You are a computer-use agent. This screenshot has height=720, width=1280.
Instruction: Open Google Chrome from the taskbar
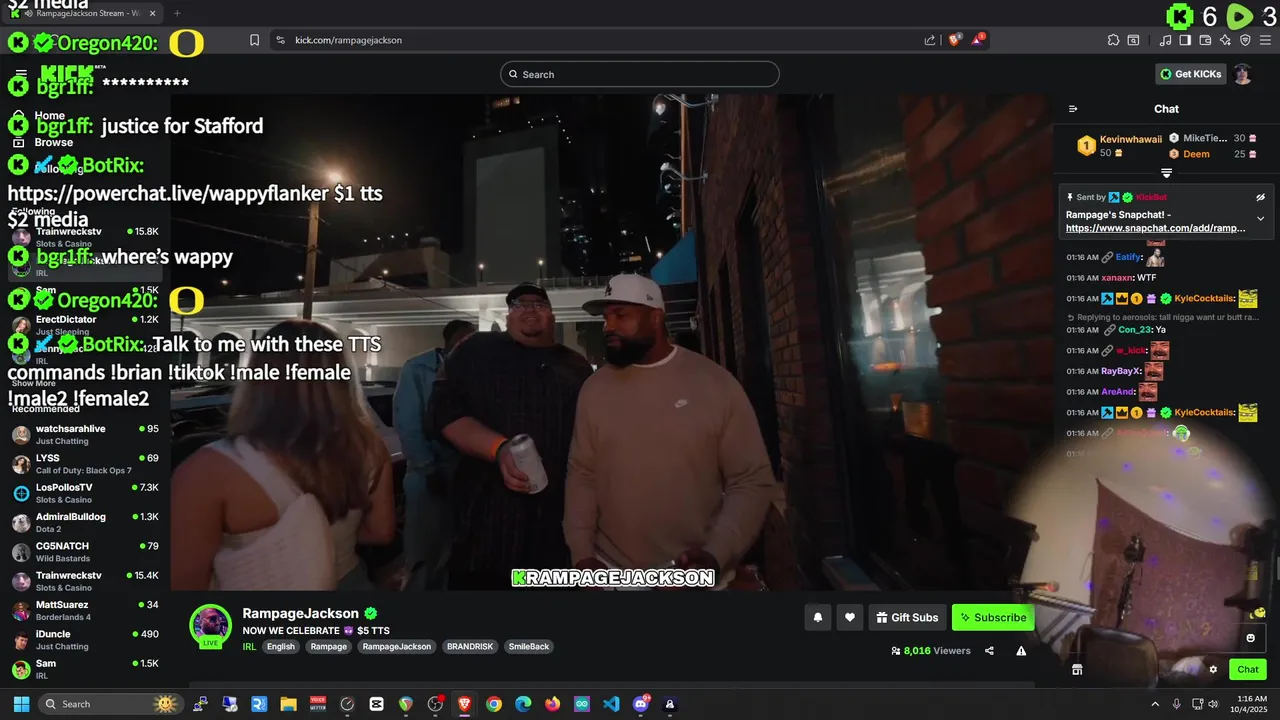[x=494, y=704]
